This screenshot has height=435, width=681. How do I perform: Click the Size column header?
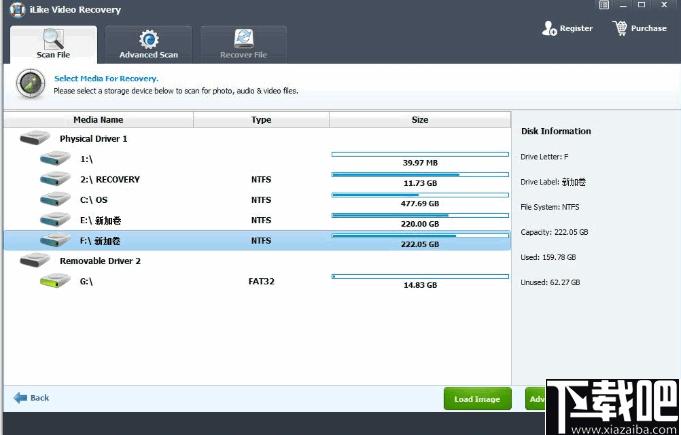[420, 120]
